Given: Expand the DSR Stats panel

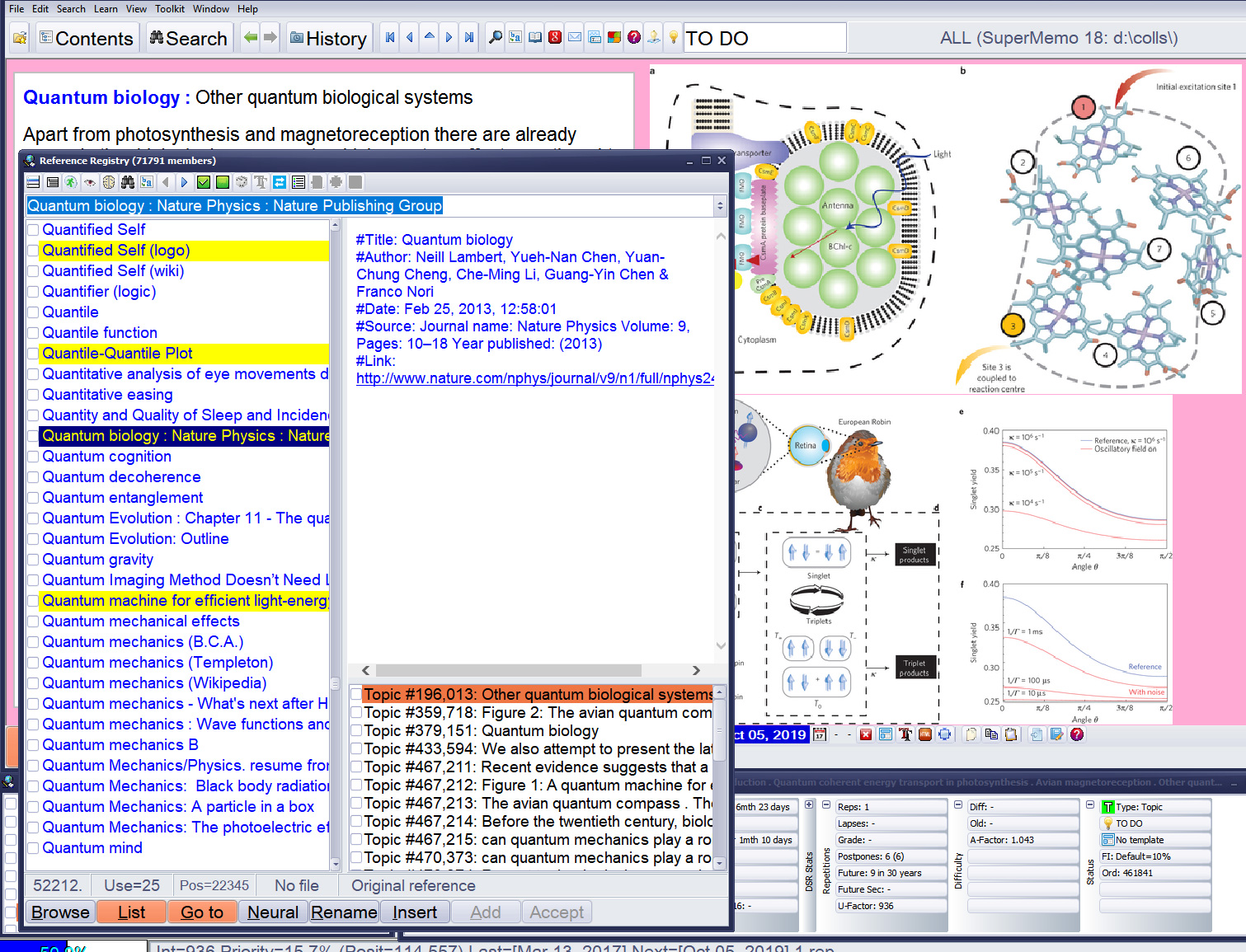Looking at the screenshot, I should pyautogui.click(x=809, y=805).
